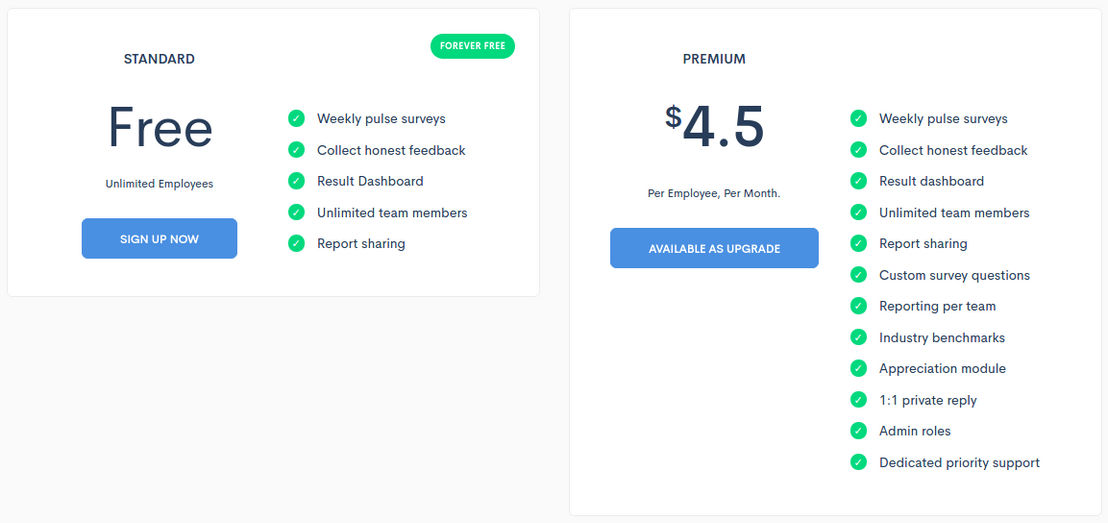Click Report sharing text in Premium
Screen dimensions: 1108x523
pyautogui.click(x=923, y=243)
